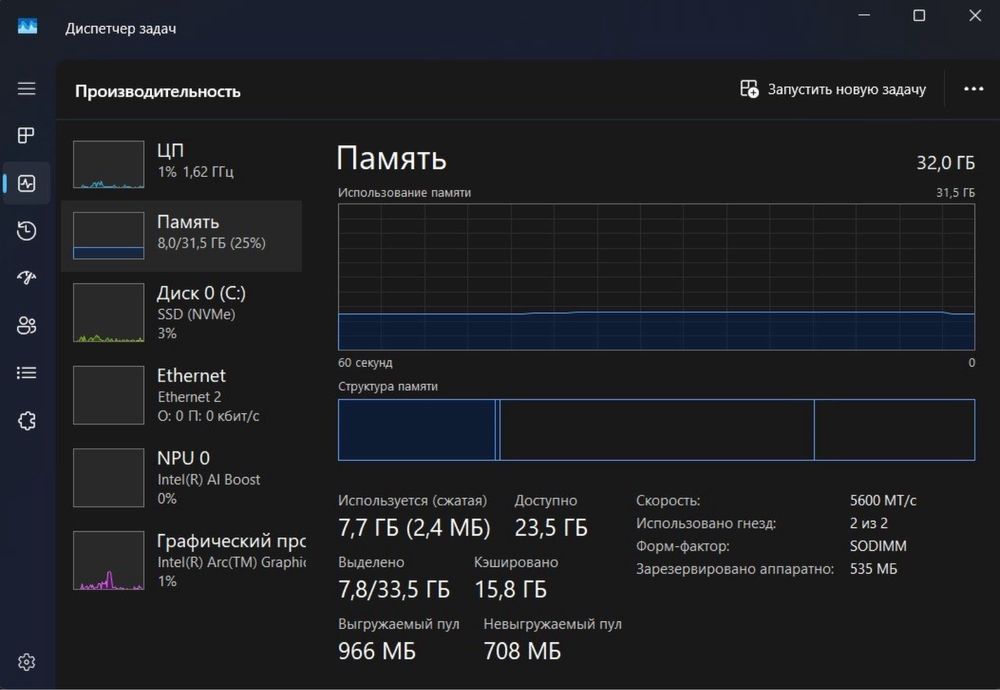Click Запустить новую задачу button

[833, 89]
